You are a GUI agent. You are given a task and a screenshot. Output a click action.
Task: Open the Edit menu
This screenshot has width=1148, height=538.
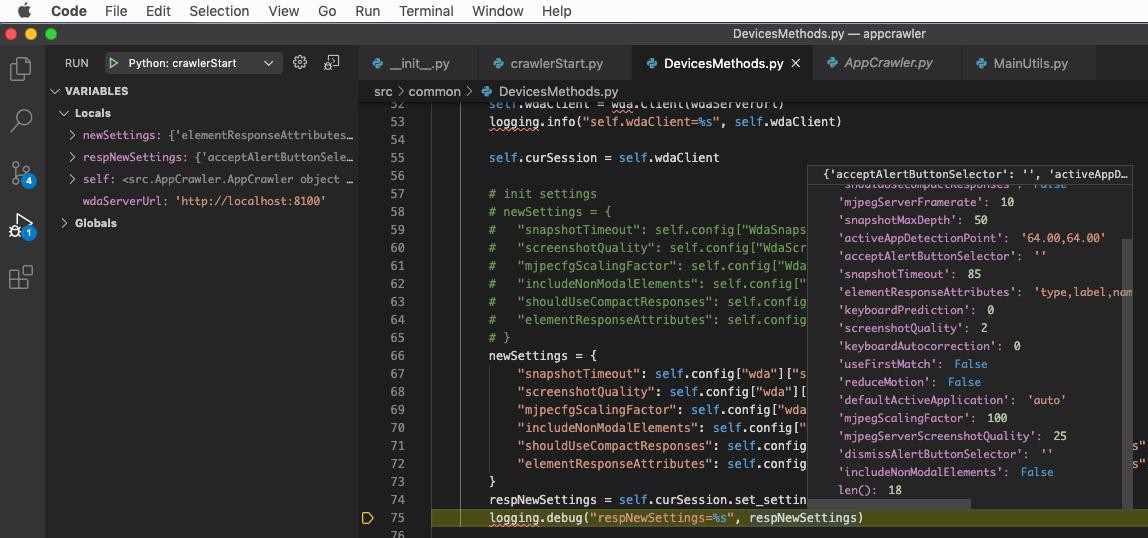[x=158, y=11]
